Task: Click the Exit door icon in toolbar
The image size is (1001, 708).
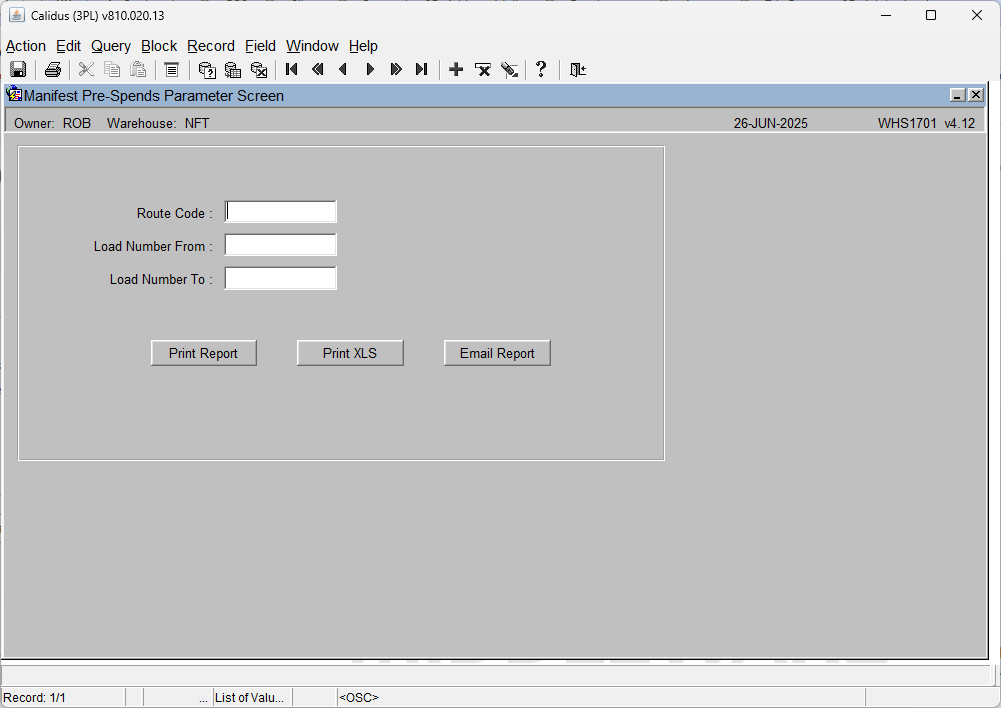Action: [x=578, y=70]
